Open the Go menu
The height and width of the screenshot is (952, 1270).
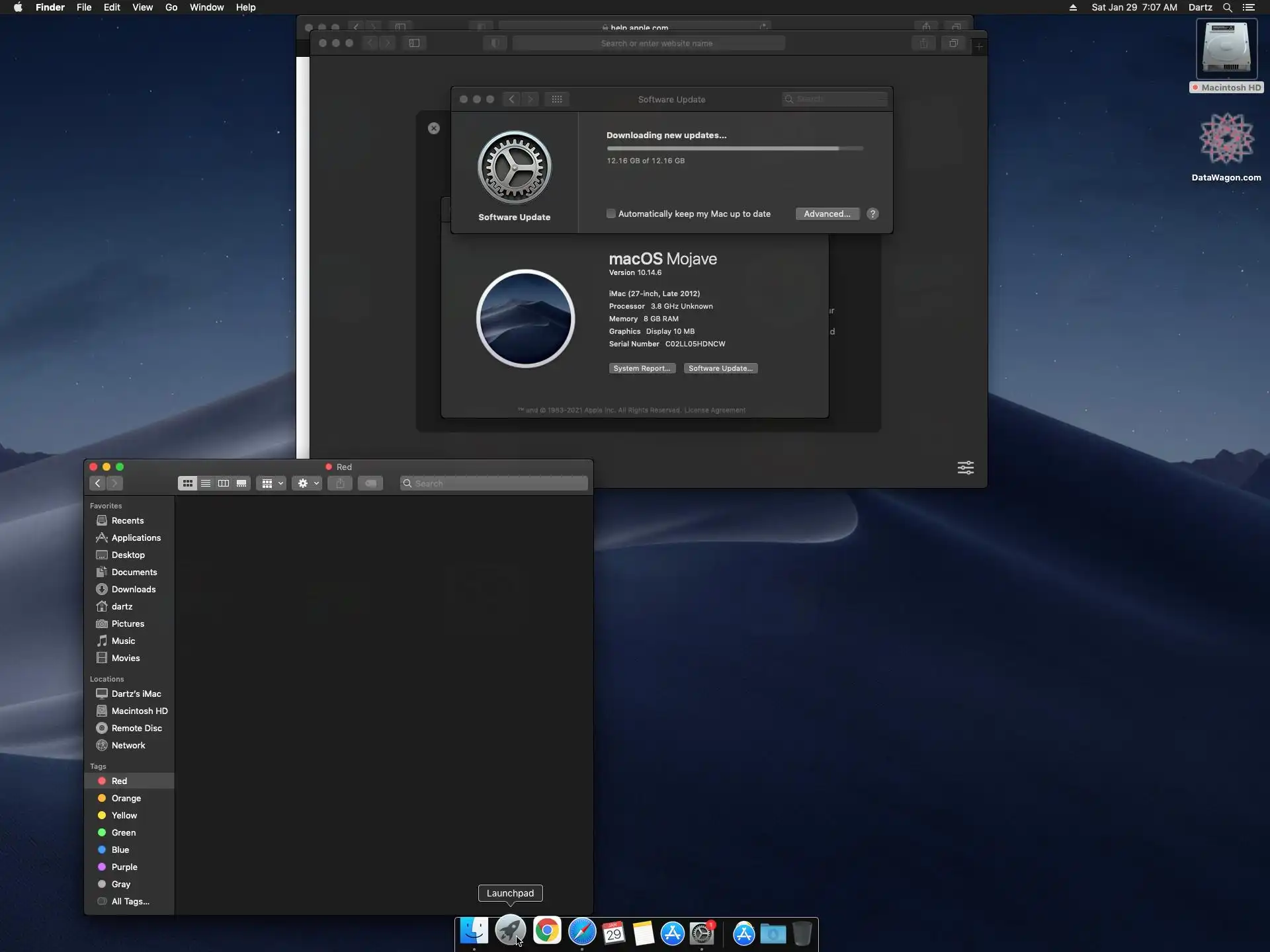[x=171, y=7]
